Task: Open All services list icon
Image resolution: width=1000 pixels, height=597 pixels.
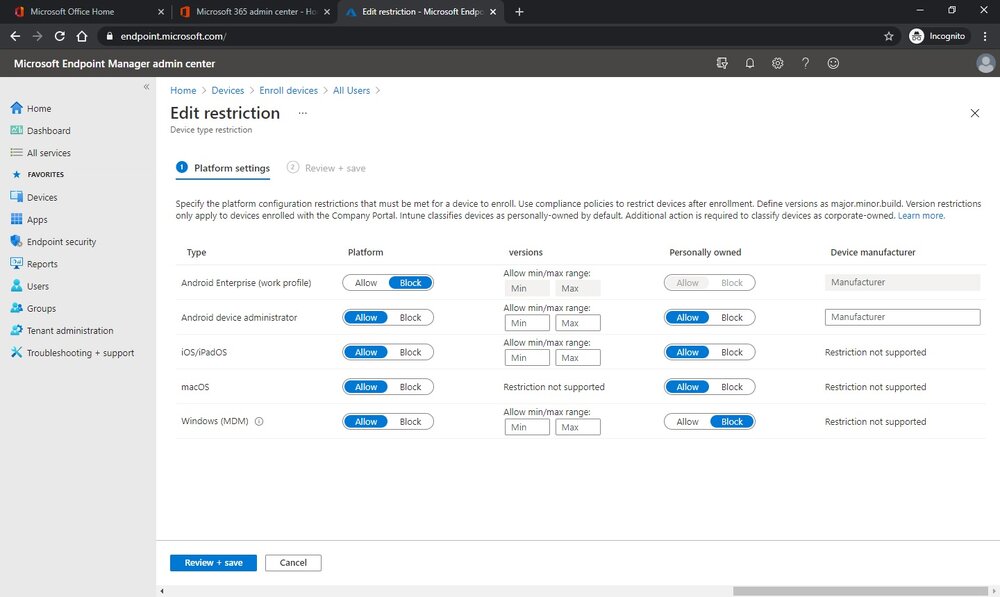Action: point(17,152)
